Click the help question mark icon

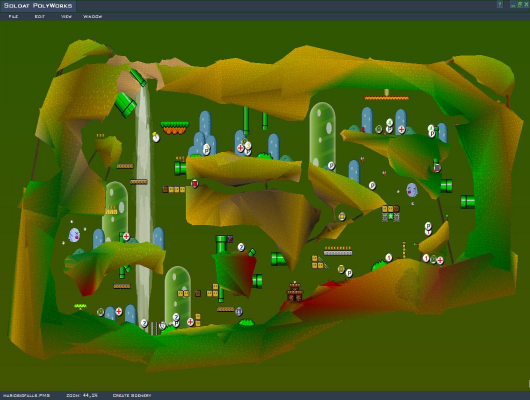500,4
